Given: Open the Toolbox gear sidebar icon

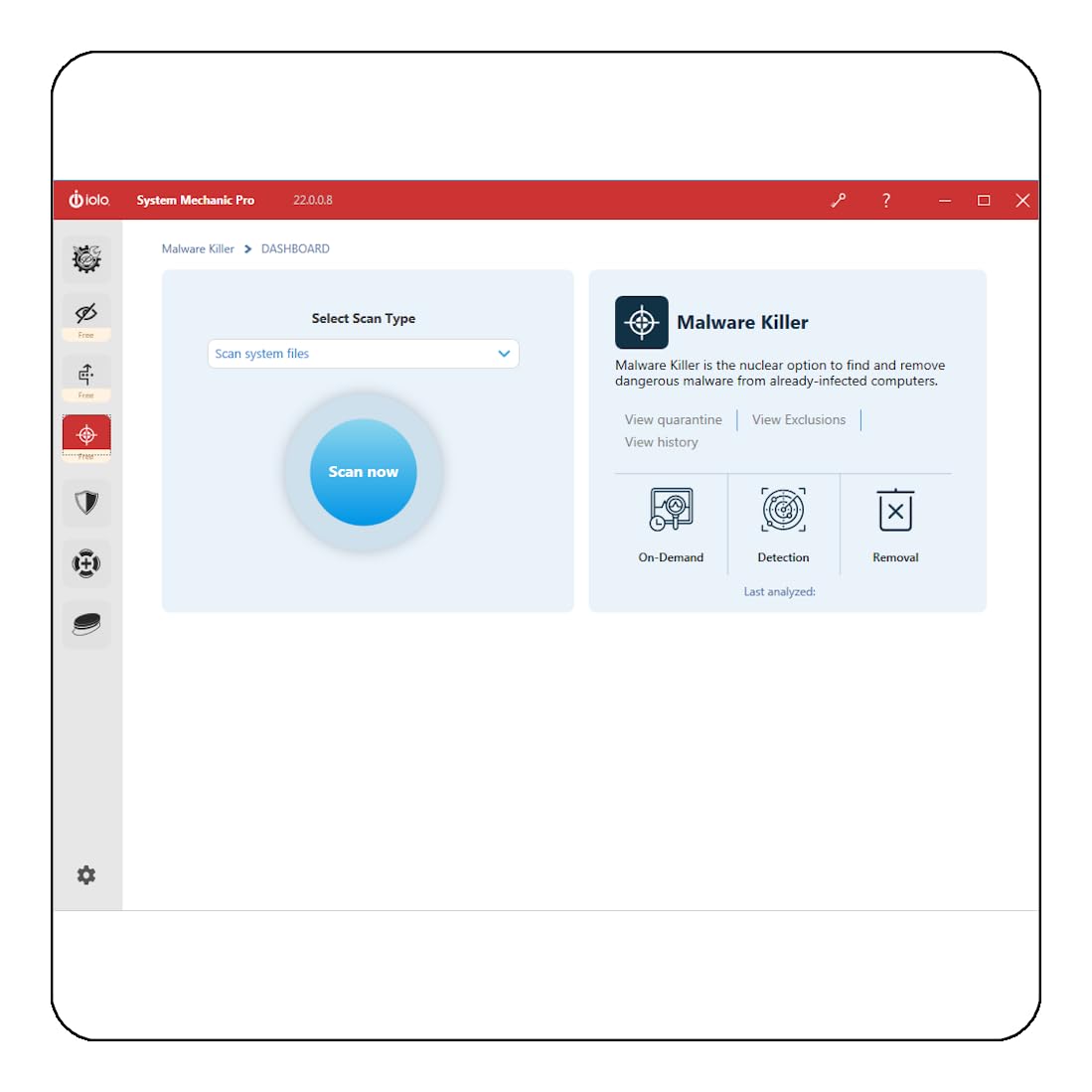Looking at the screenshot, I should [x=86, y=259].
